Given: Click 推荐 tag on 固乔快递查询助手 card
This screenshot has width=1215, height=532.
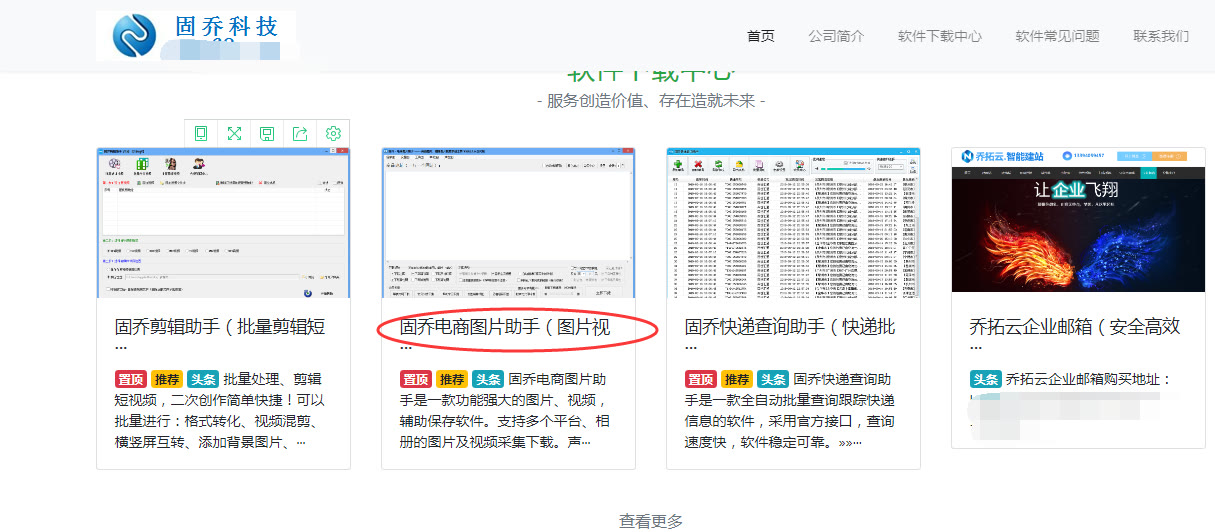Looking at the screenshot, I should coord(737,379).
